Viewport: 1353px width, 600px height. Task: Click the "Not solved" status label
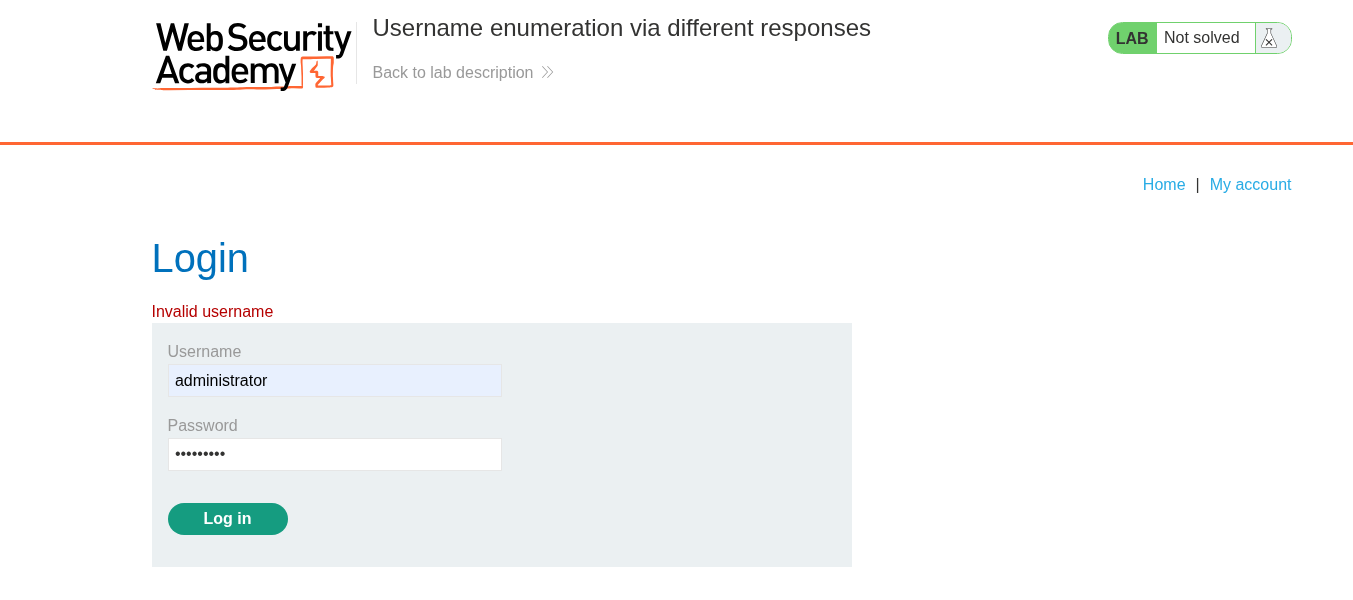(1201, 38)
